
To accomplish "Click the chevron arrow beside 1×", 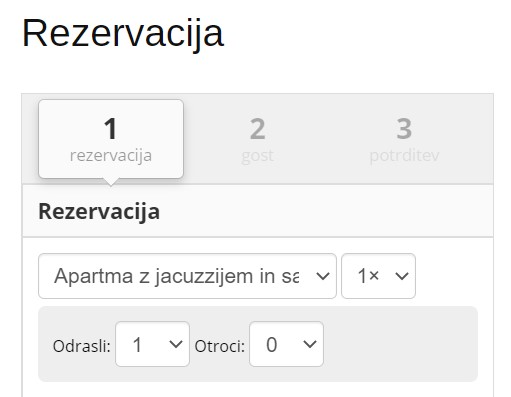I will pos(402,276).
